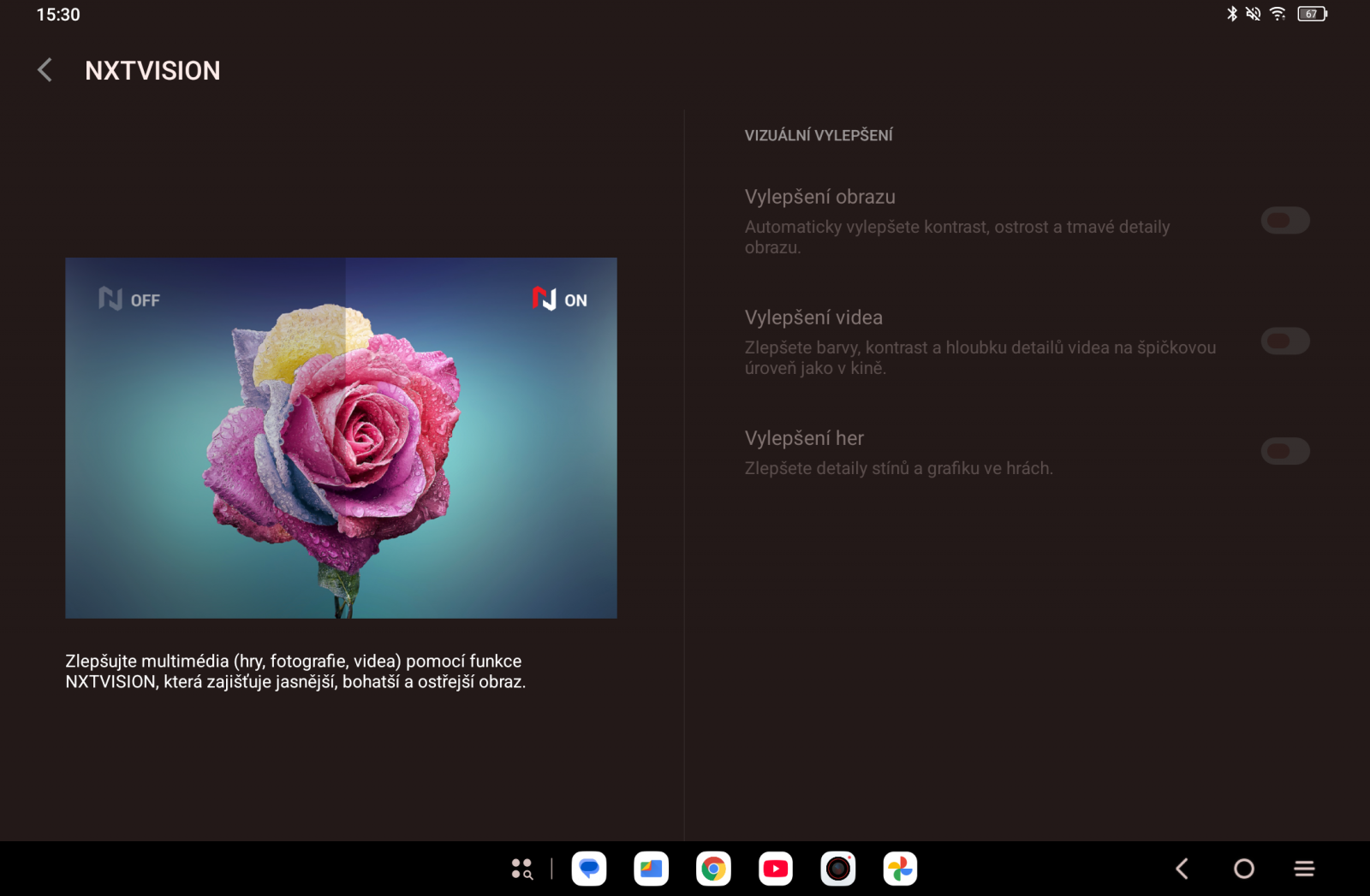
Task: Tap the Bluetooth status bar icon
Action: pos(1233,14)
